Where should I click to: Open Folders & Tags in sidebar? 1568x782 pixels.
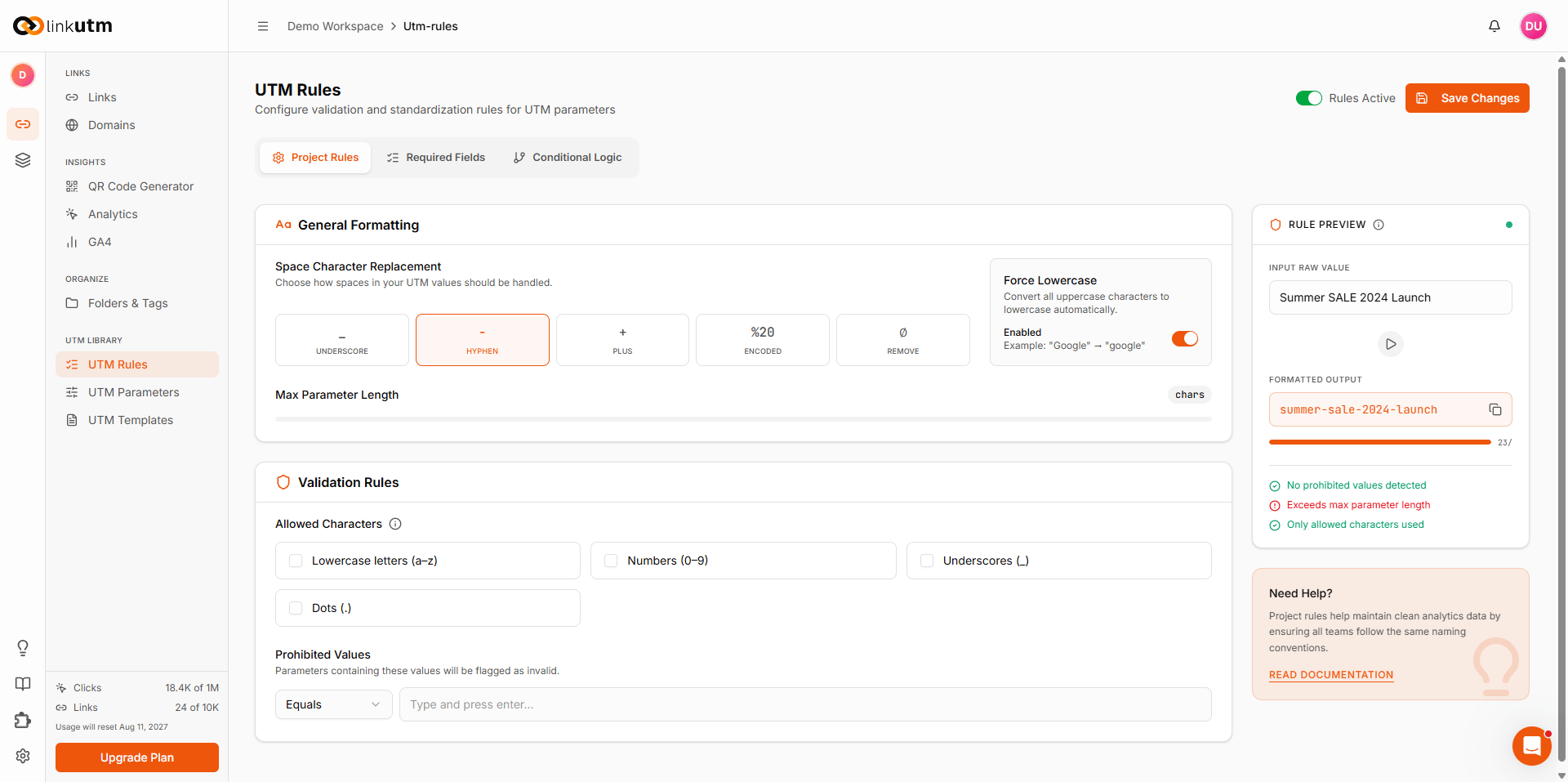tap(137, 303)
